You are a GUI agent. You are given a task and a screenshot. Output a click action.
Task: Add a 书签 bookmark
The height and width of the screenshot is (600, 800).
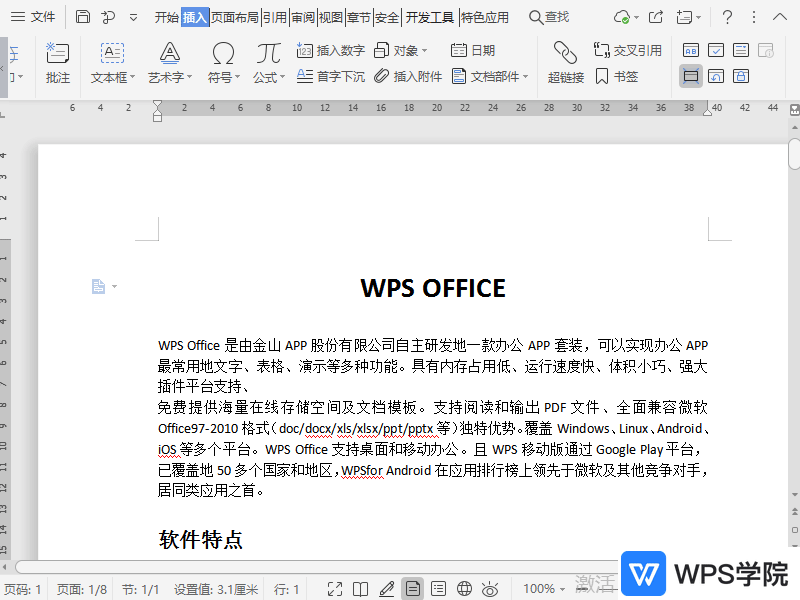(616, 77)
